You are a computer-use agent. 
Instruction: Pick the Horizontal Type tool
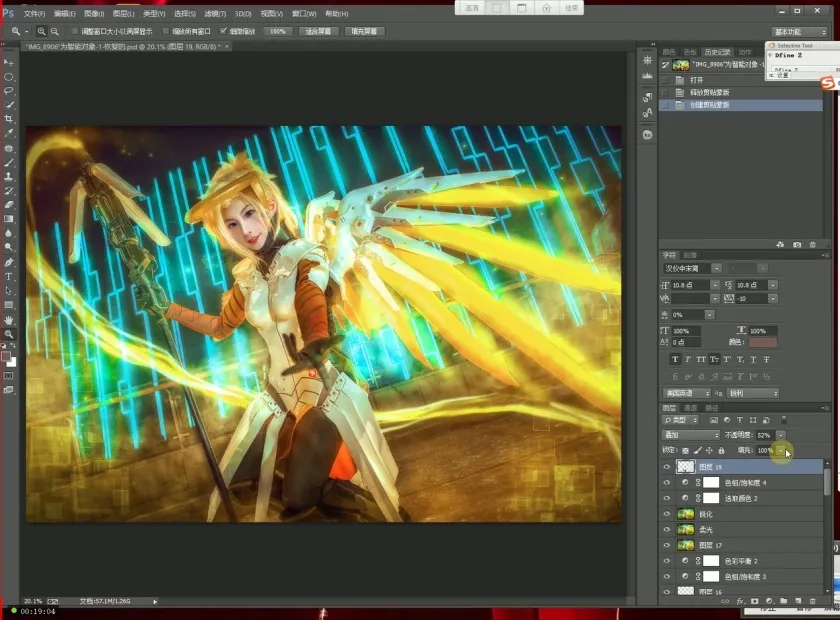point(9,276)
